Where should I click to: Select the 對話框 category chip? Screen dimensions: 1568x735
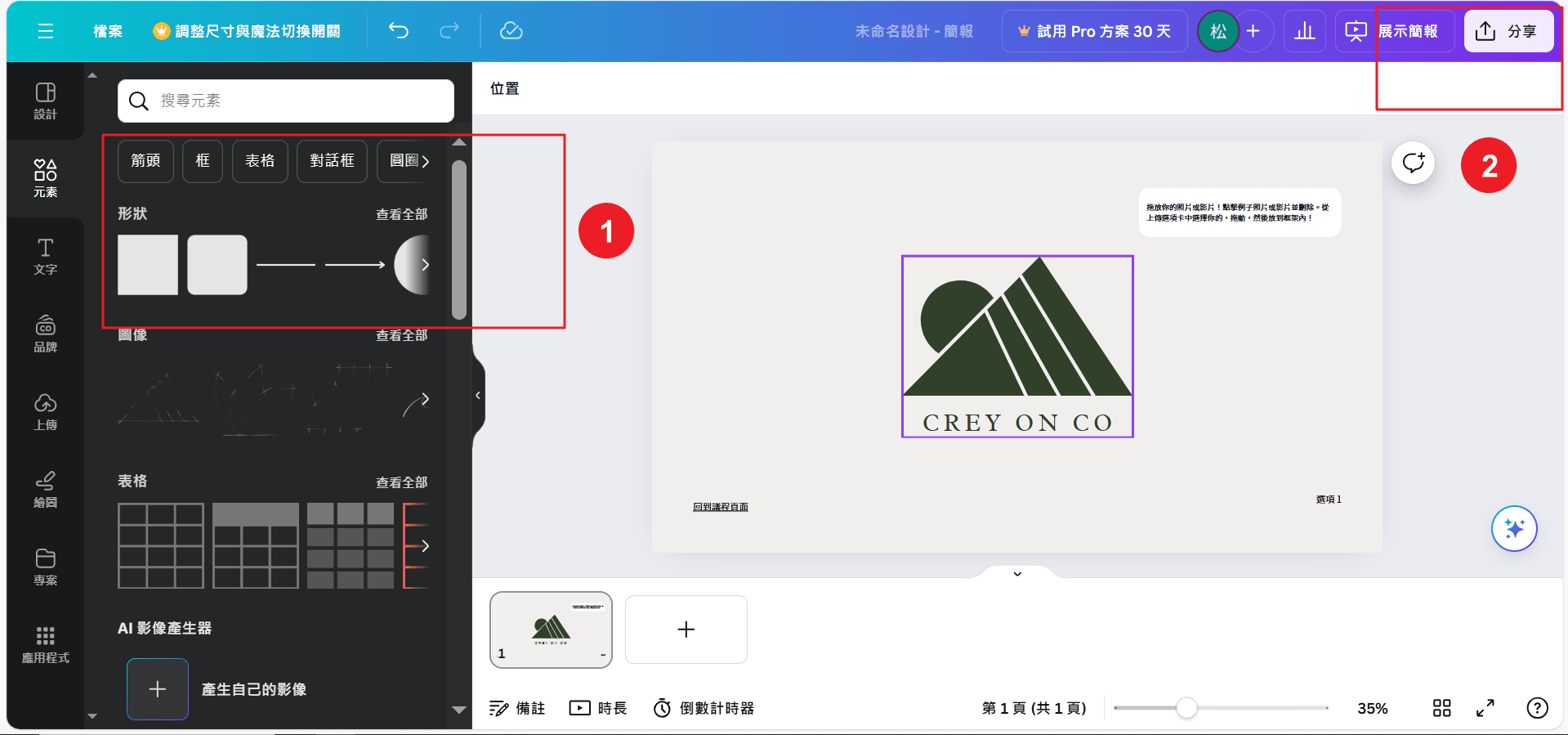(x=332, y=161)
